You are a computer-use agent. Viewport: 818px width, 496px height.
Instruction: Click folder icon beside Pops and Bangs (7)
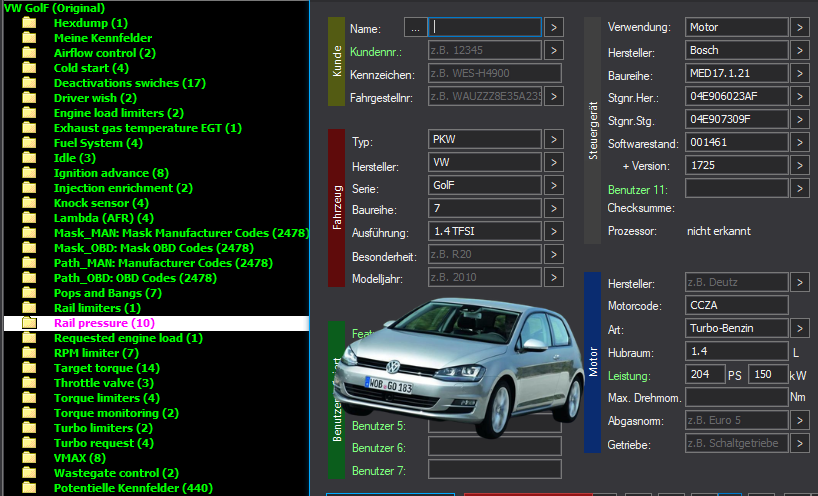tap(29, 293)
